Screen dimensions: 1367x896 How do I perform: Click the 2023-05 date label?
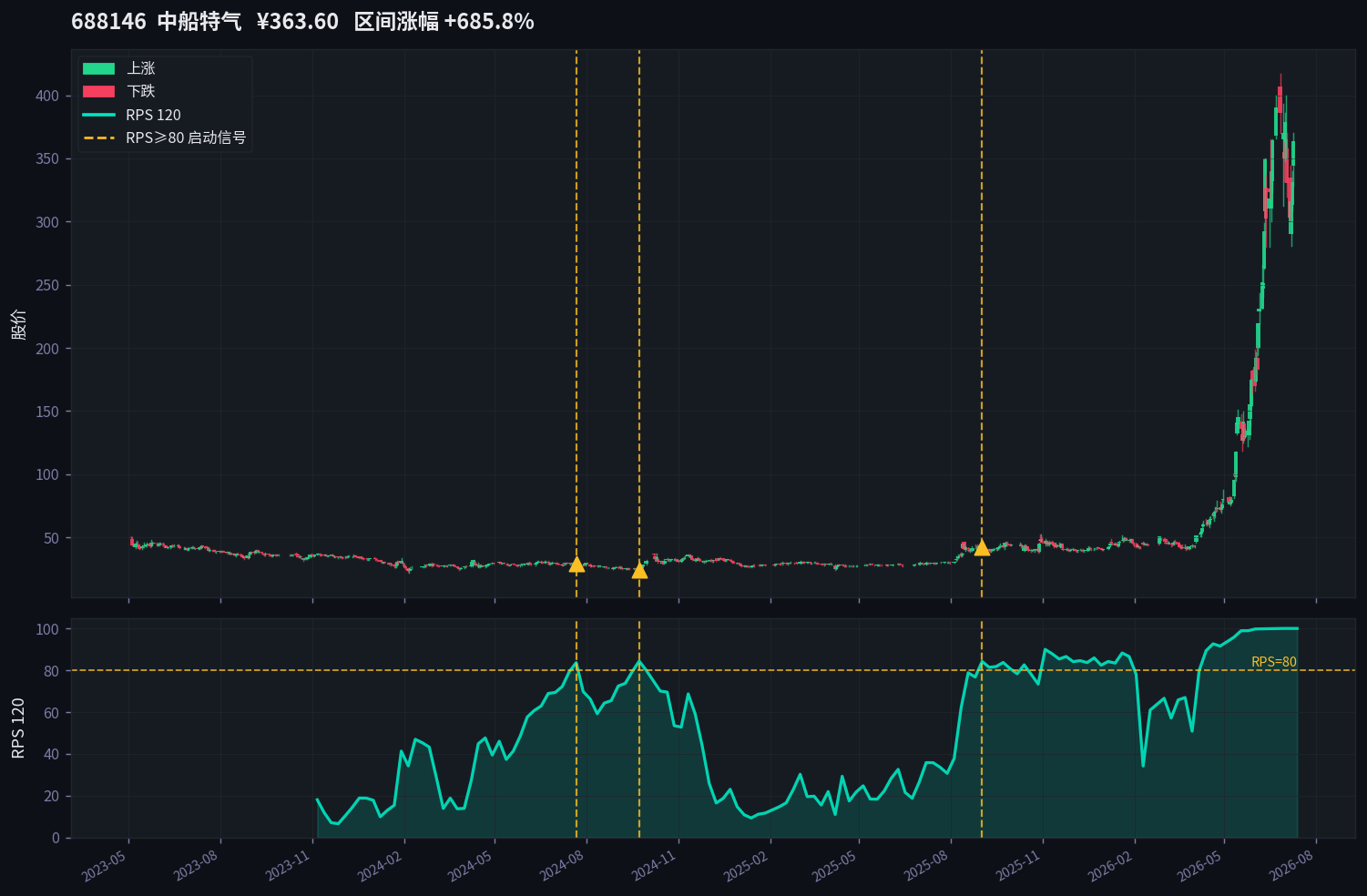106,866
